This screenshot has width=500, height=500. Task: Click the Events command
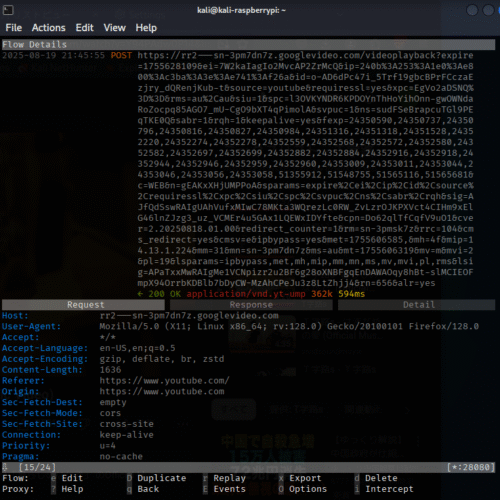tap(229, 489)
